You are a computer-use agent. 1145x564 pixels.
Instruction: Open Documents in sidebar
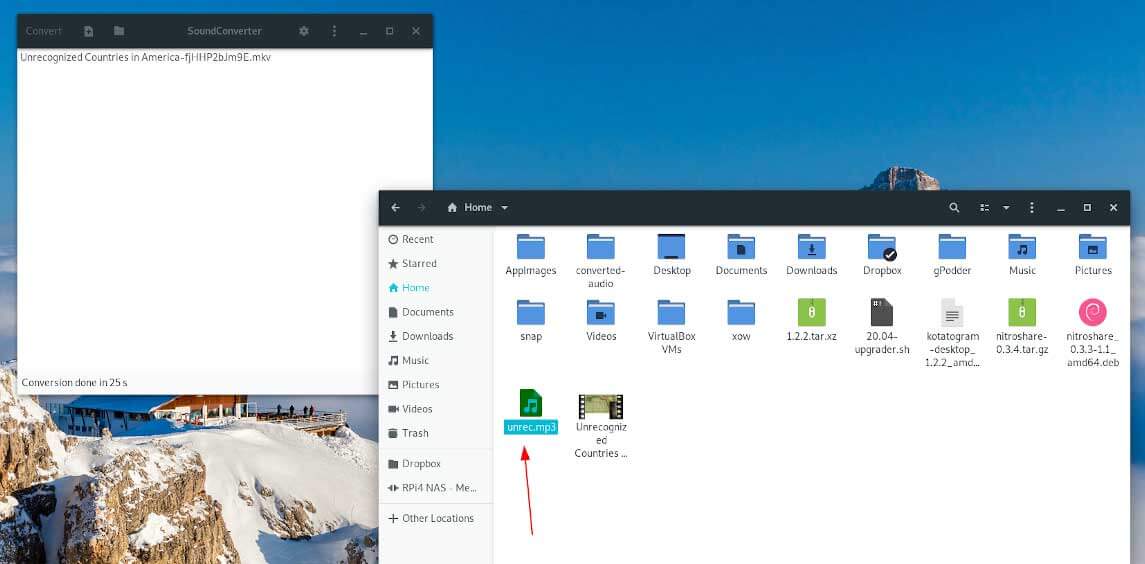pos(436,311)
